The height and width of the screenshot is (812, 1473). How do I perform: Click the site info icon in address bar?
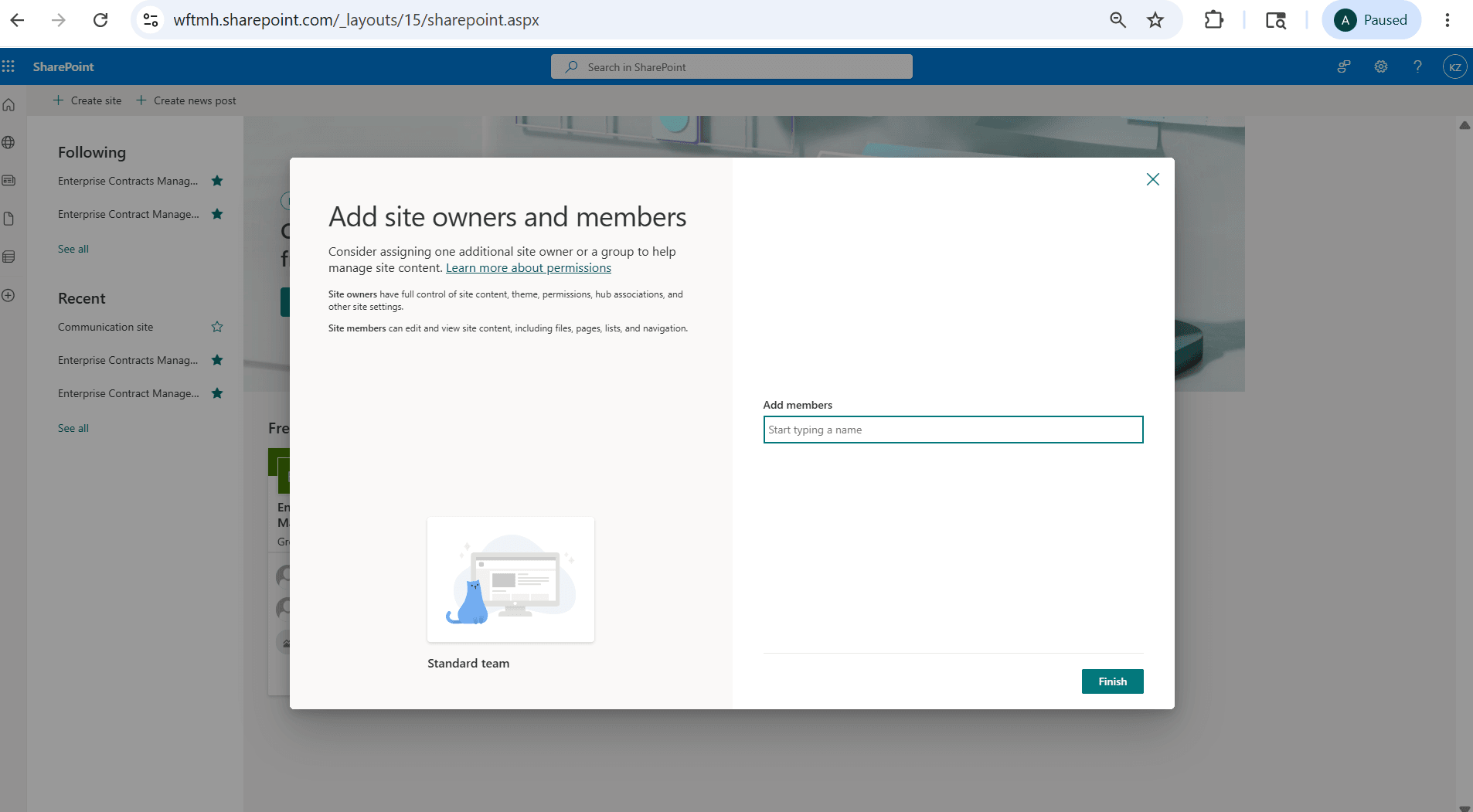(x=151, y=20)
